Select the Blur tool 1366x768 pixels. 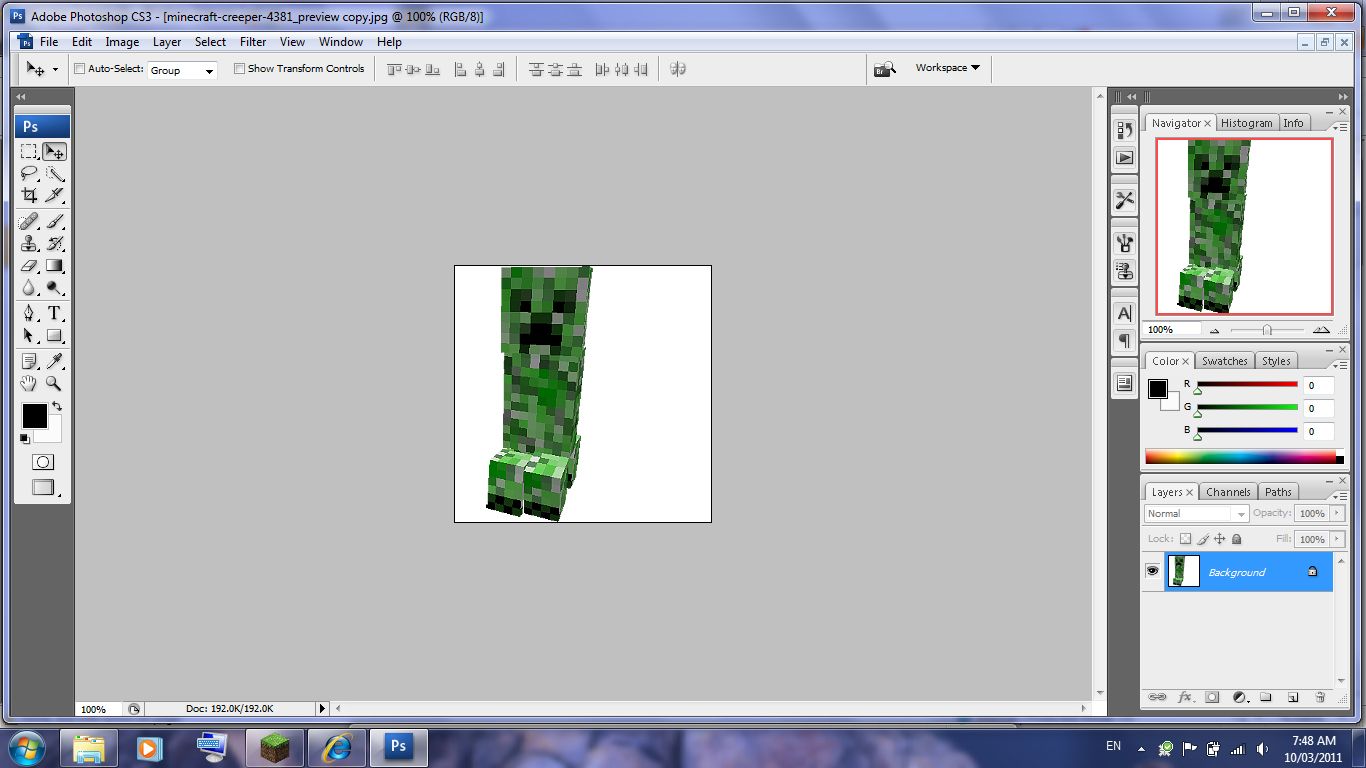point(29,288)
